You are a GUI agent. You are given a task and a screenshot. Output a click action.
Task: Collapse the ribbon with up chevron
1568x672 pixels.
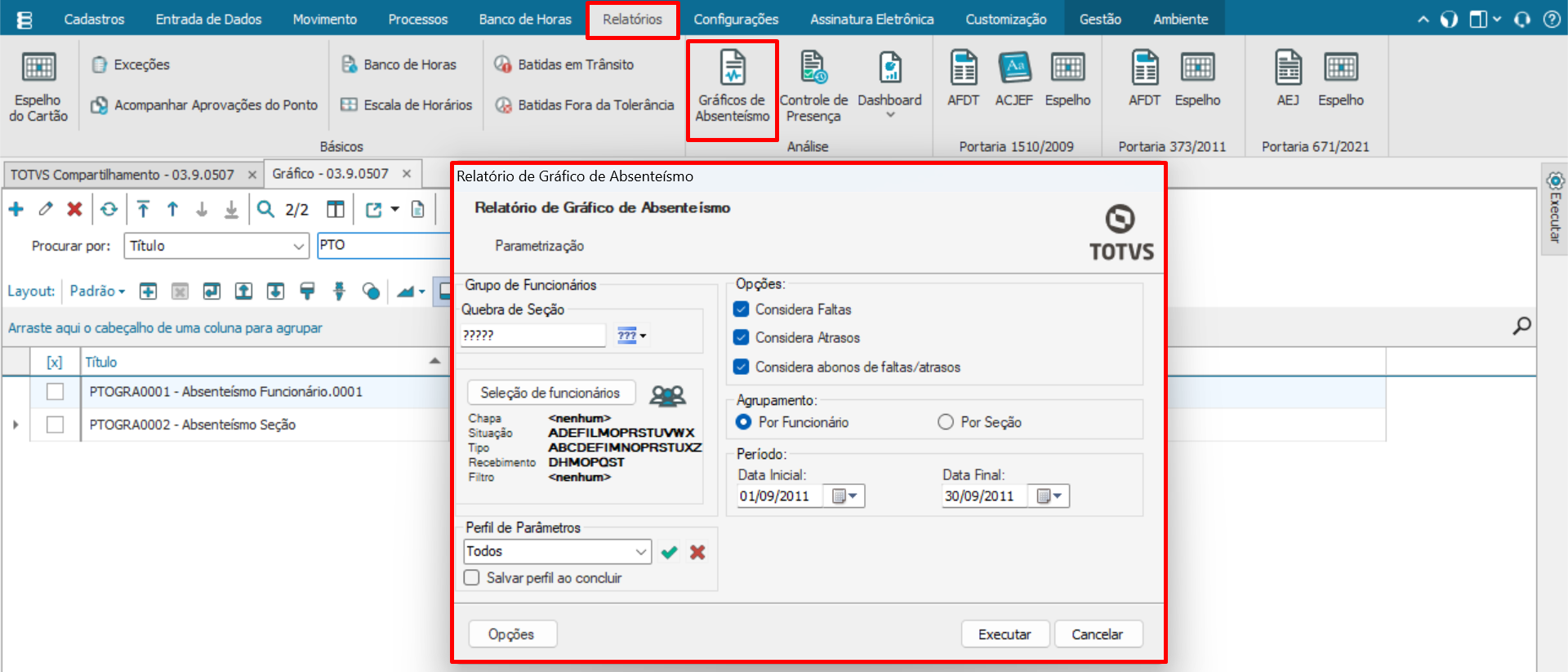(x=1423, y=20)
